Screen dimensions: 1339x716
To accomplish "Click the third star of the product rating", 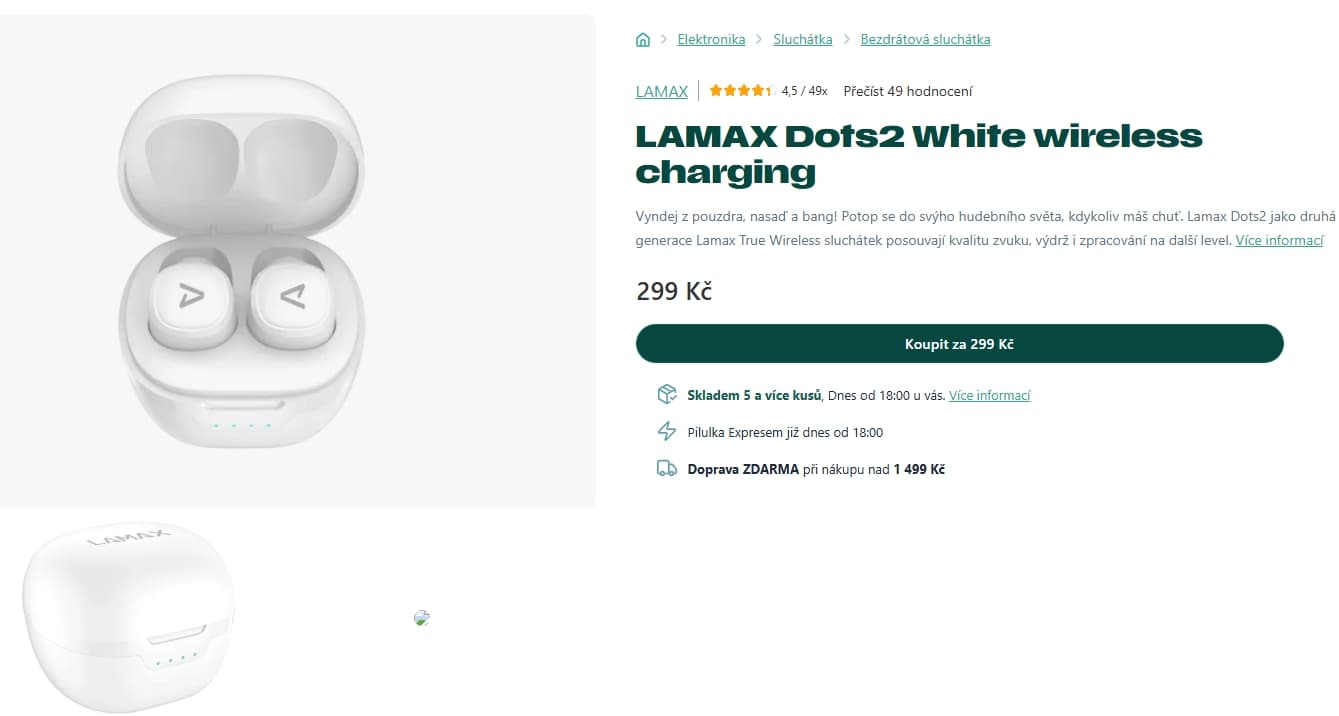I will (743, 89).
